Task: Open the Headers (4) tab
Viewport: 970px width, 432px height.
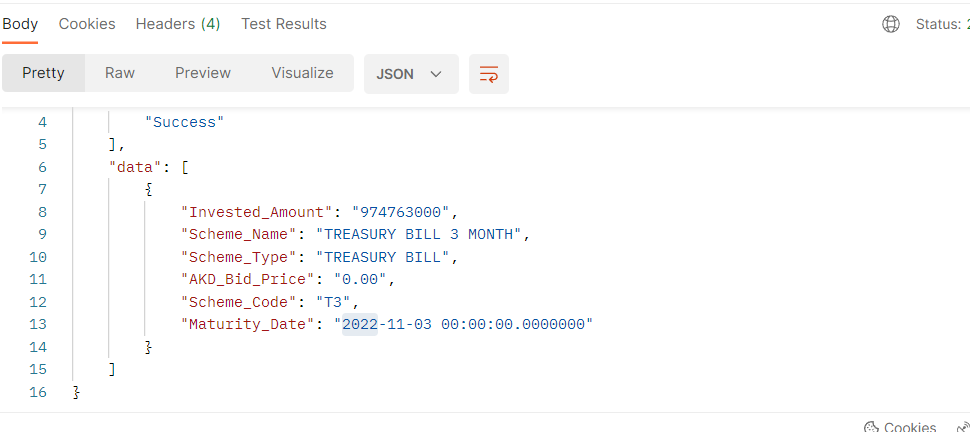Action: 178,24
